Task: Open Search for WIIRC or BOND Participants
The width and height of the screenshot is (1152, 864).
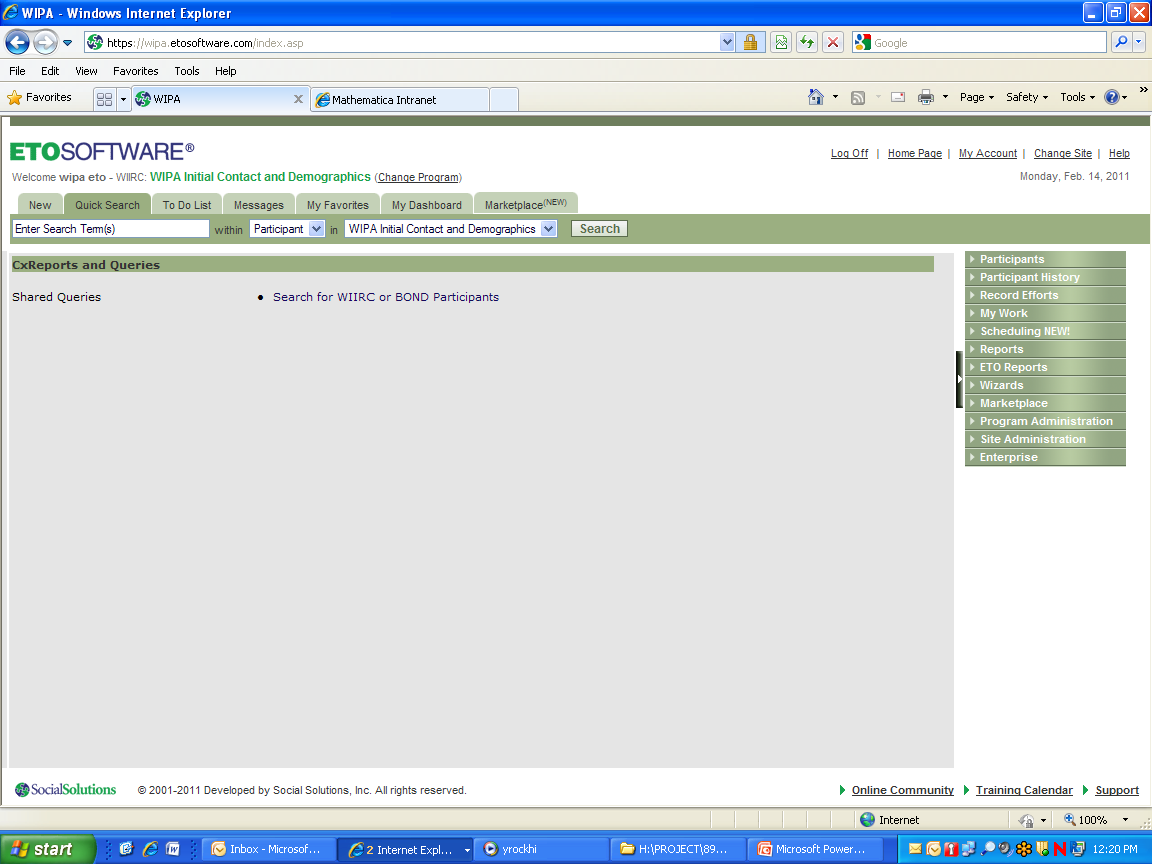Action: point(386,297)
